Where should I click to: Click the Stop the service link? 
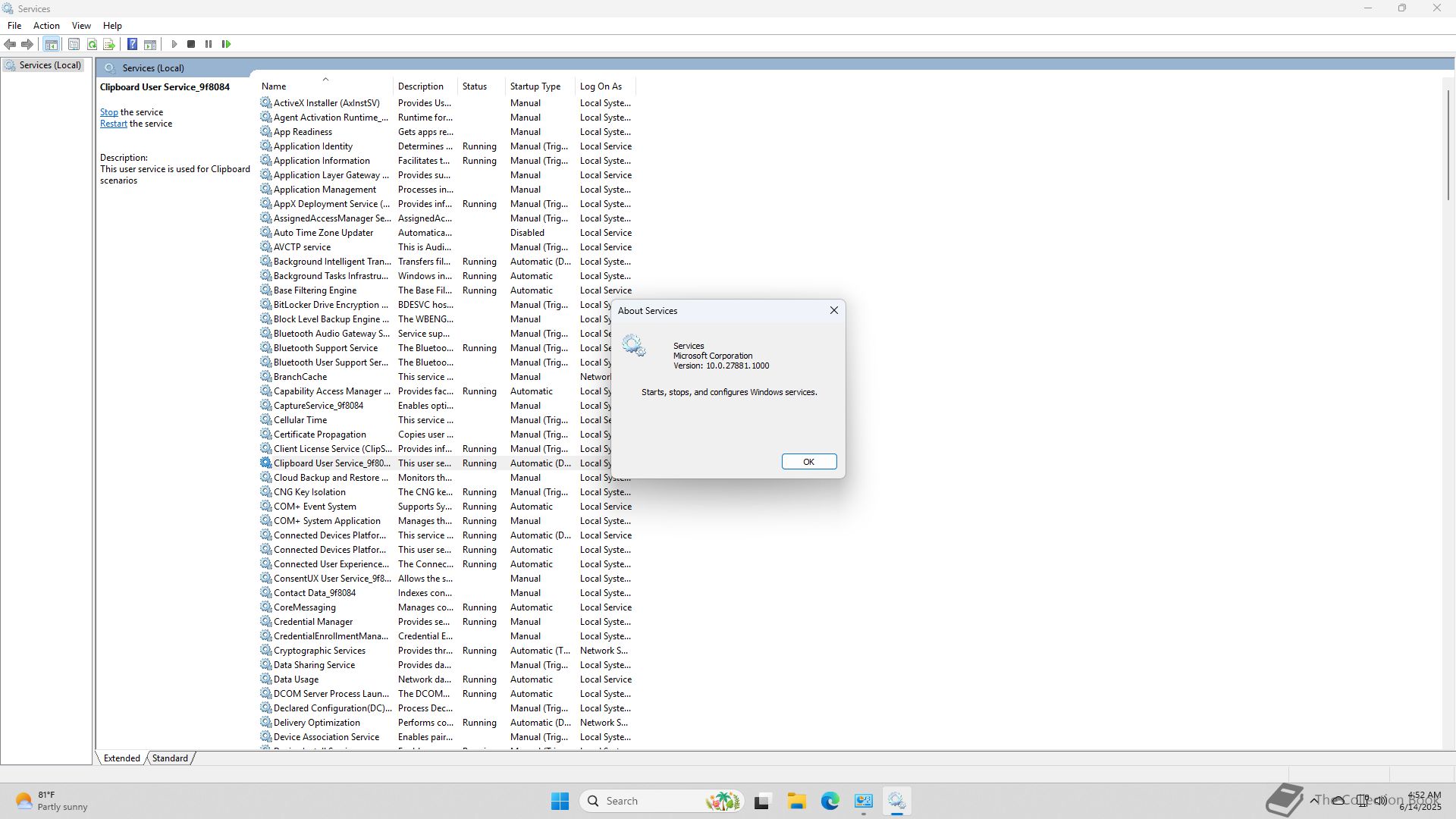point(109,112)
